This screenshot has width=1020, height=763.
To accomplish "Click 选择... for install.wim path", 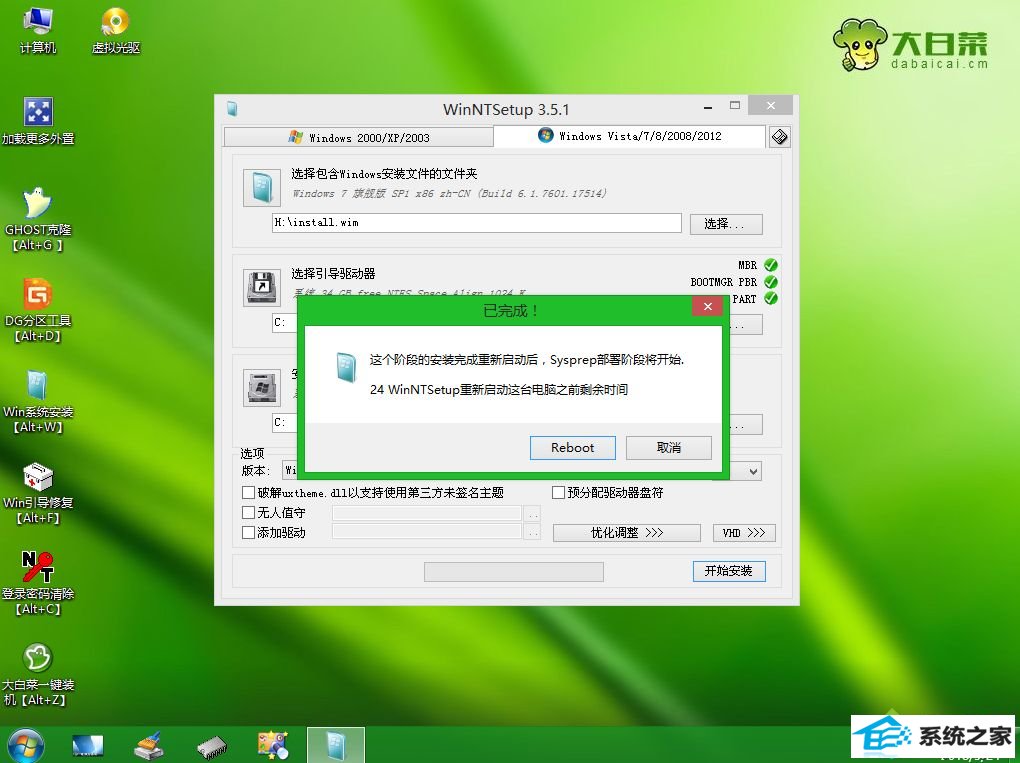I will [726, 224].
